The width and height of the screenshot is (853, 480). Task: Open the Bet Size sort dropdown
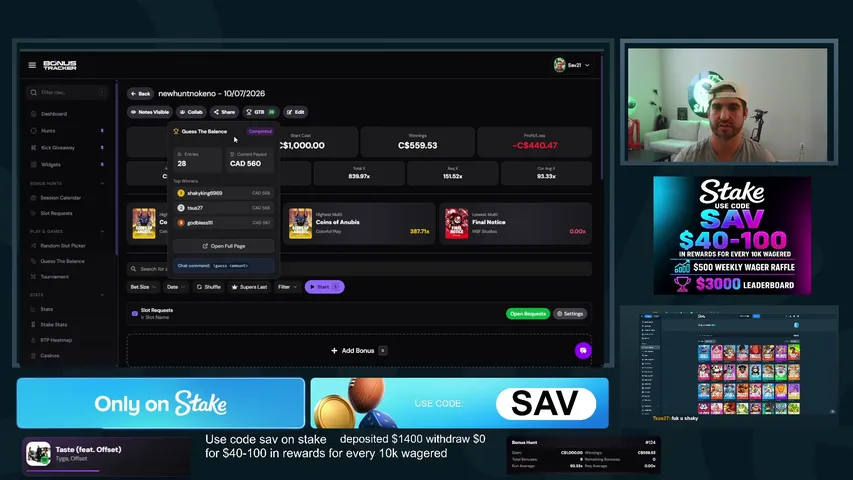click(143, 287)
